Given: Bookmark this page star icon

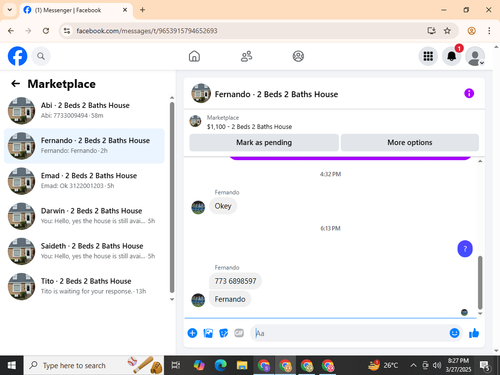Looking at the screenshot, I should click(x=447, y=31).
